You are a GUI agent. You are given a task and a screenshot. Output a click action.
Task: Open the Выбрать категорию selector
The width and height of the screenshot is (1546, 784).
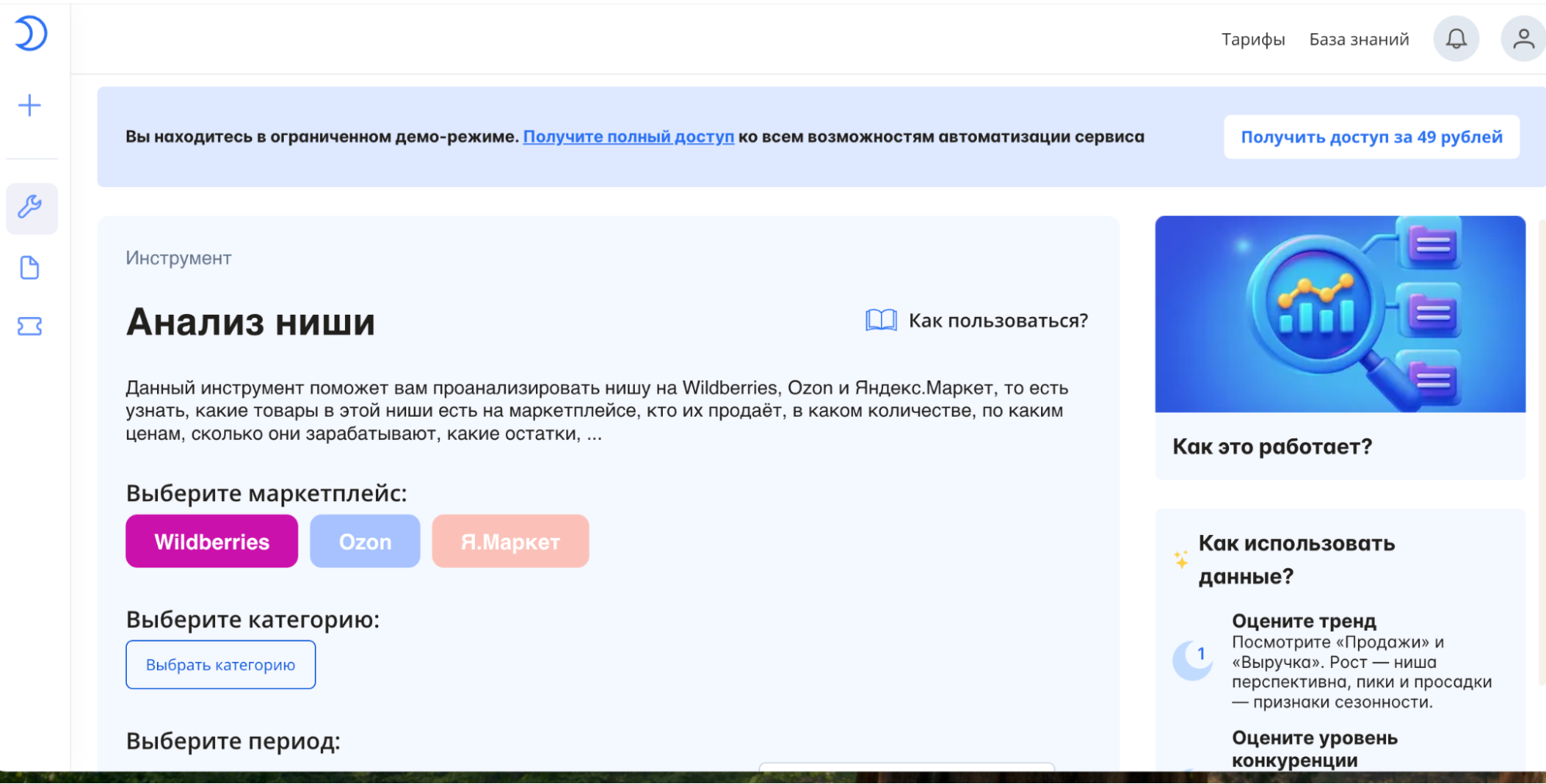[220, 664]
